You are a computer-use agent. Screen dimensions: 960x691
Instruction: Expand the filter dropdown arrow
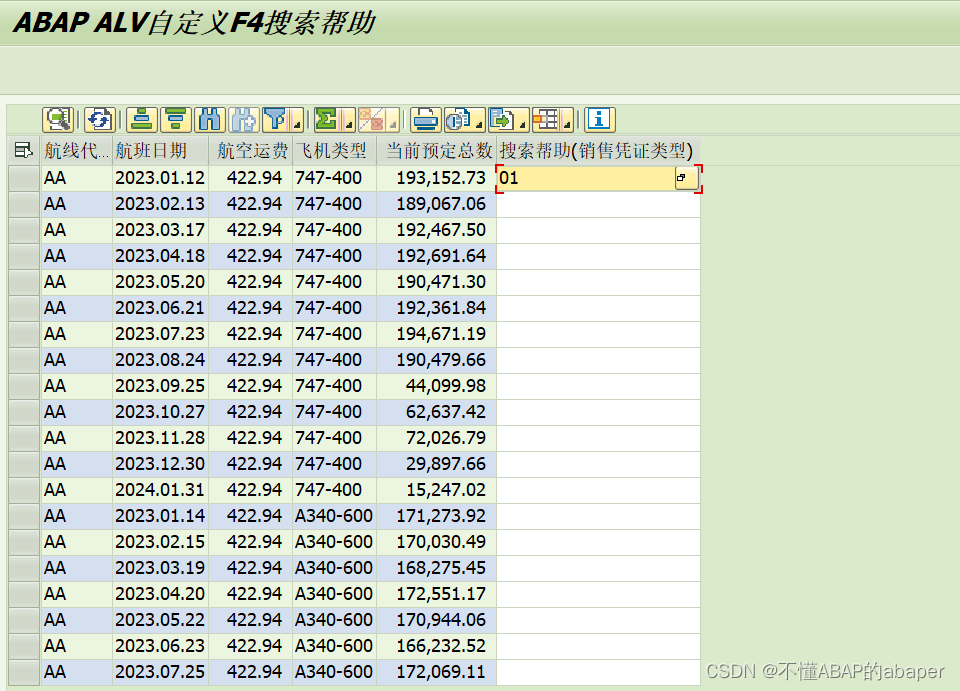(x=298, y=124)
